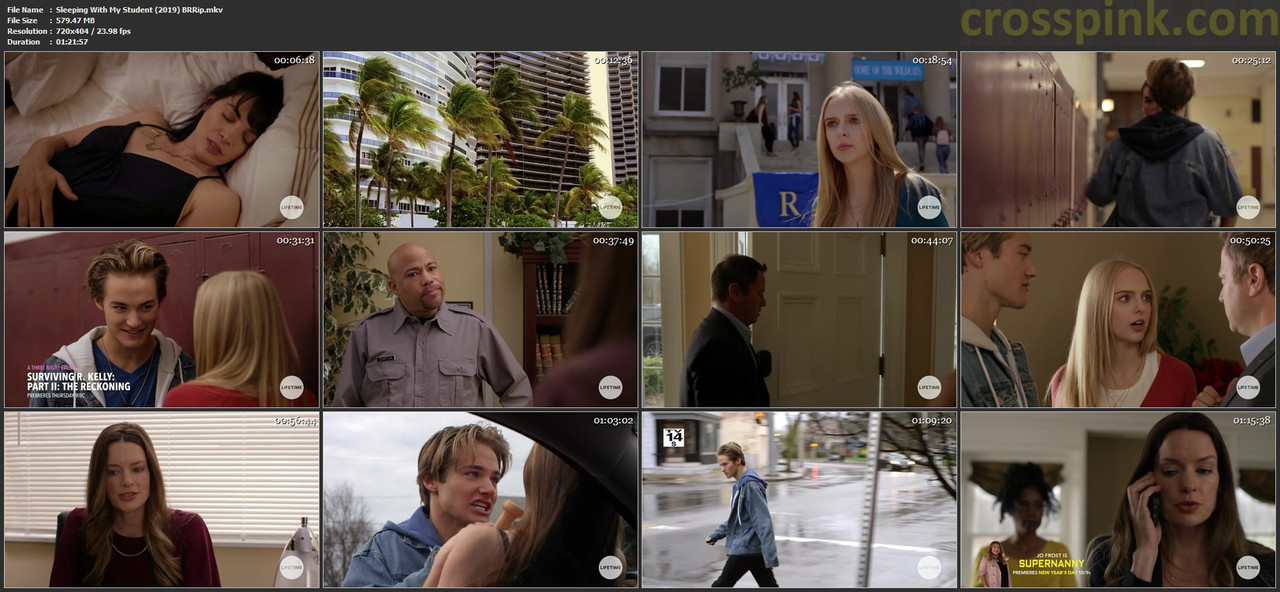Select thumbnail of woman talking on phone
Viewport: 1280px width, 592px height.
[x=1118, y=499]
